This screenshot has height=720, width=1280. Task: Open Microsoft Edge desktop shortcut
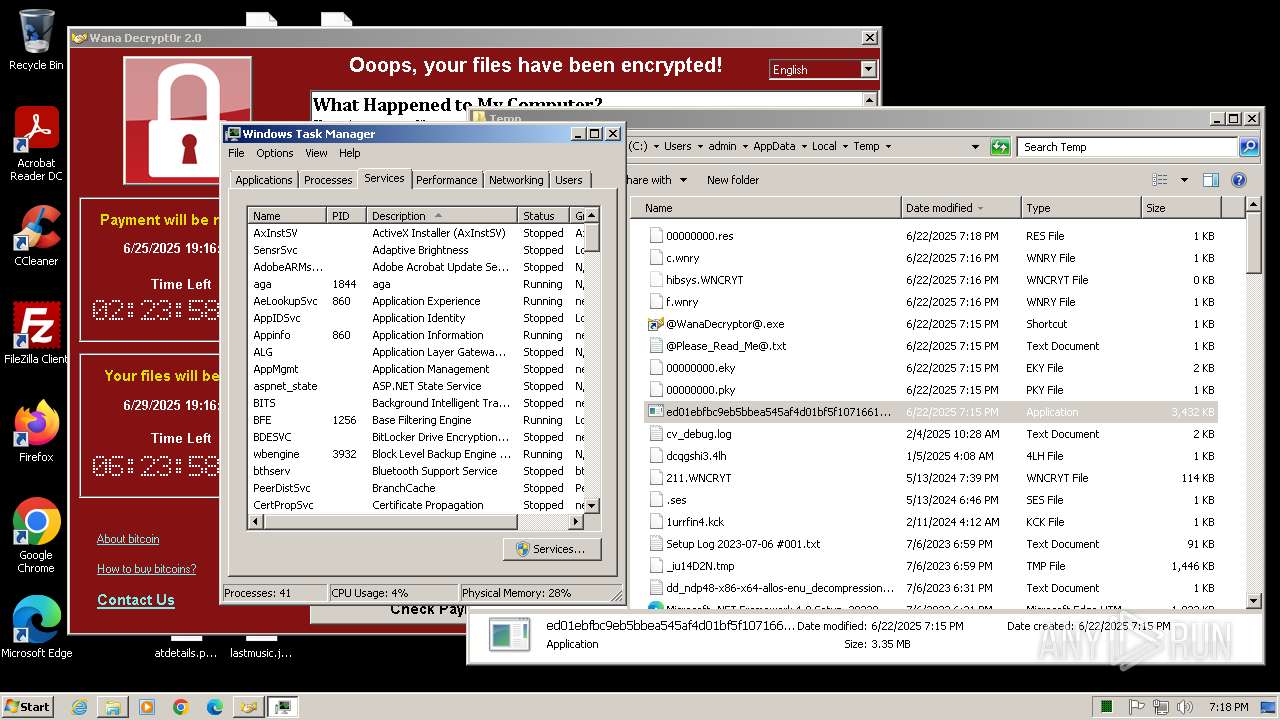click(36, 628)
